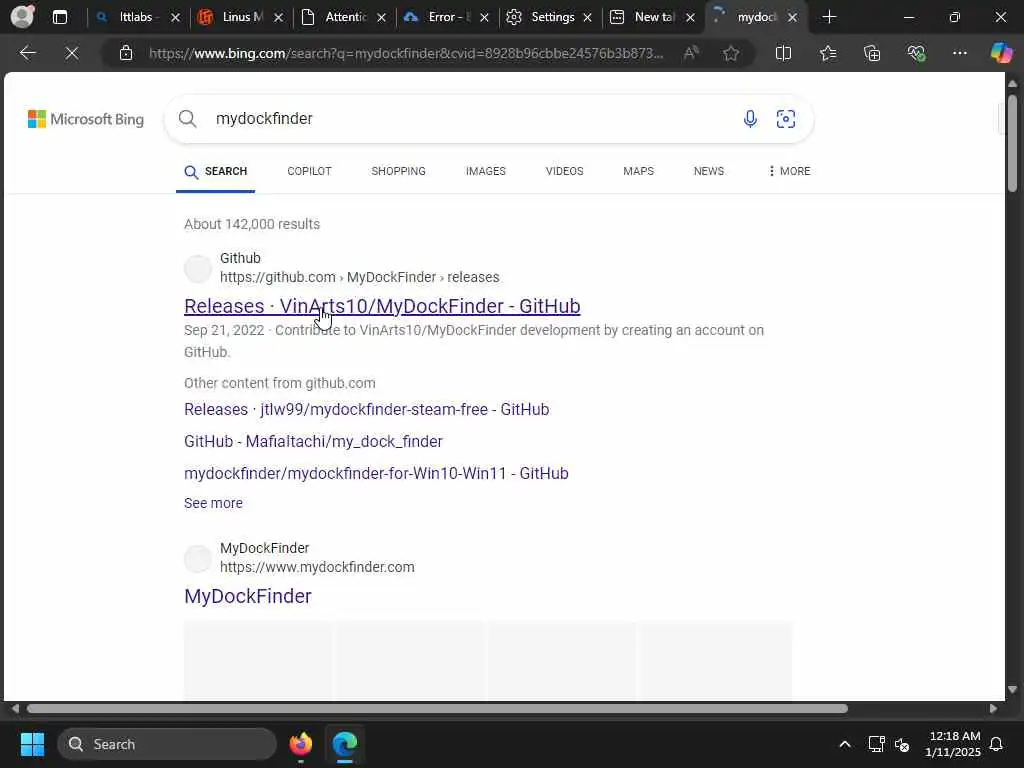
Task: Click the scroll down arrow
Action: [1012, 690]
